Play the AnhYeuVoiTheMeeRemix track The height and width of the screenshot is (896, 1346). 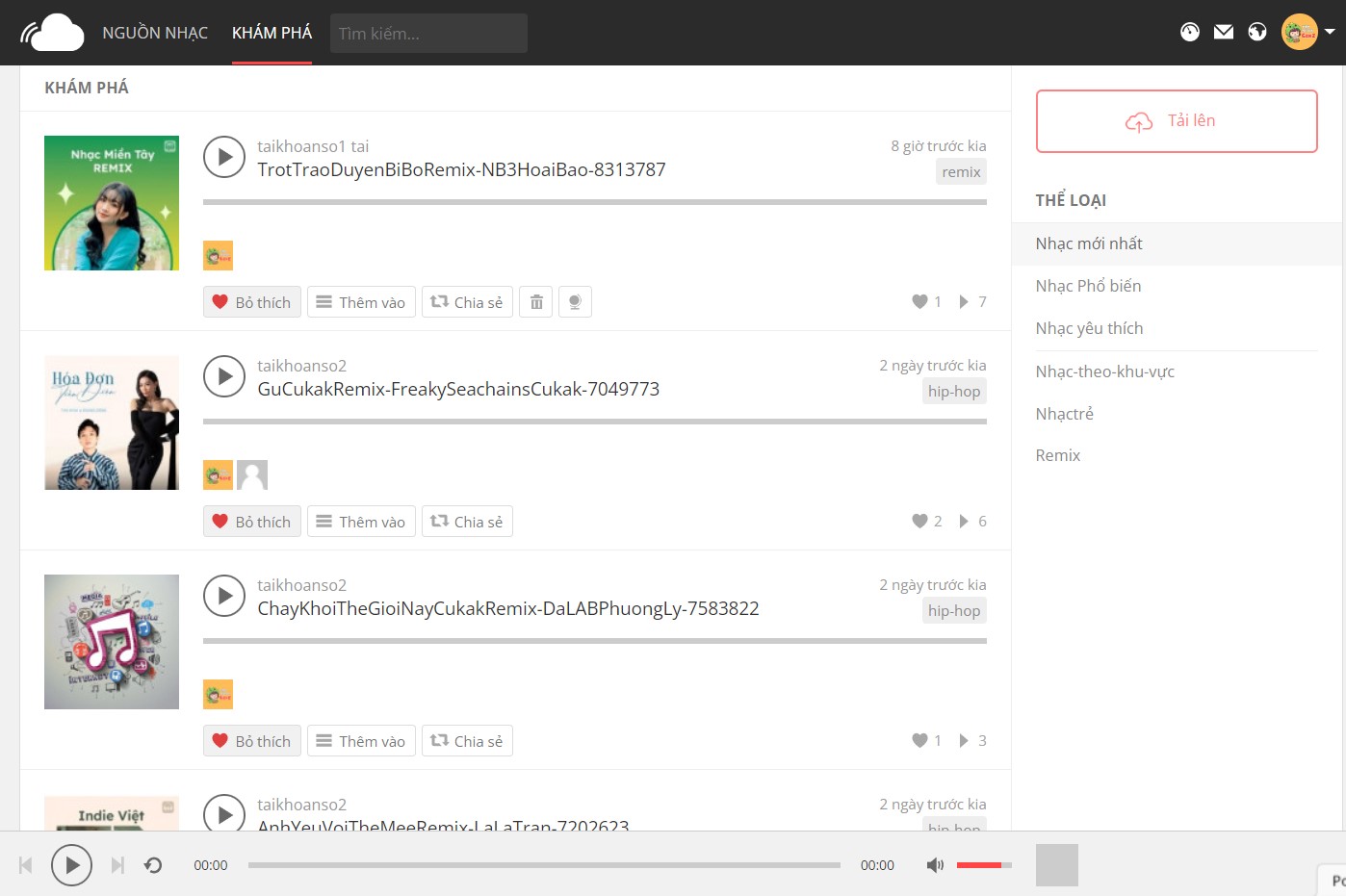click(x=224, y=813)
